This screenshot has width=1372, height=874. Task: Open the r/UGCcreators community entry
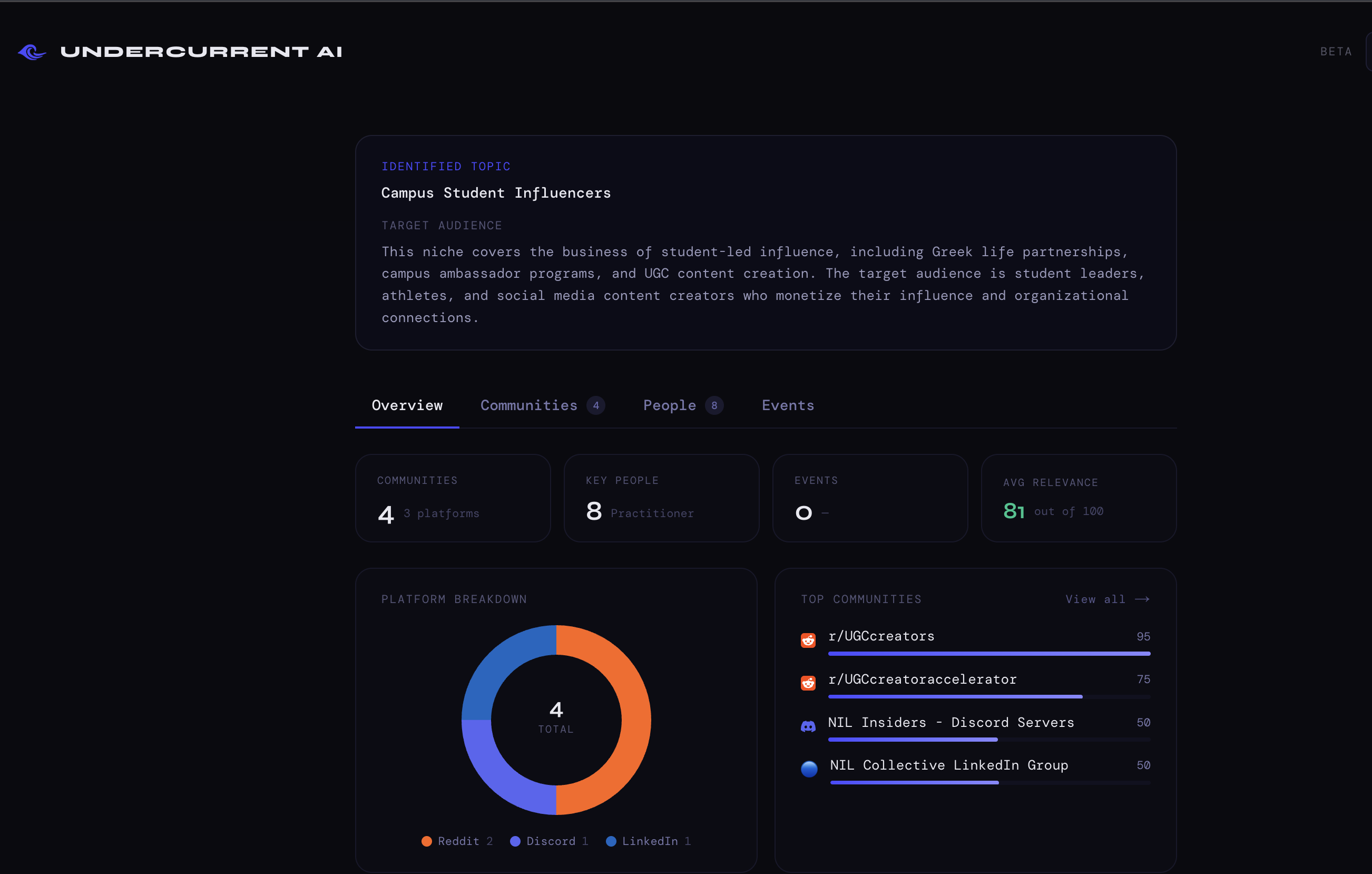pos(881,636)
